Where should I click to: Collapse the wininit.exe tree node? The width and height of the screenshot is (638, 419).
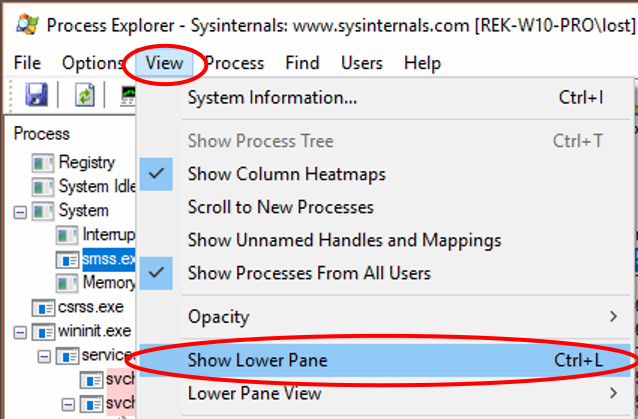[x=19, y=331]
